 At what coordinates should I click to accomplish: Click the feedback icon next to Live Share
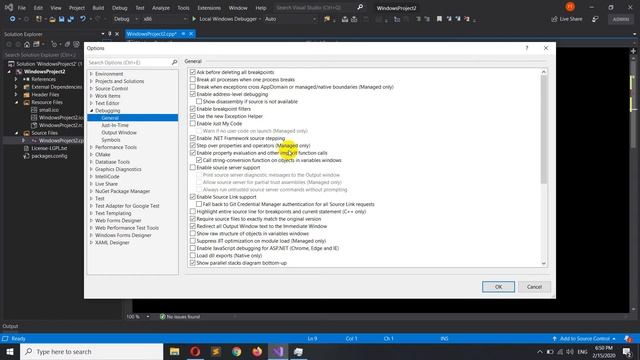(x=596, y=19)
